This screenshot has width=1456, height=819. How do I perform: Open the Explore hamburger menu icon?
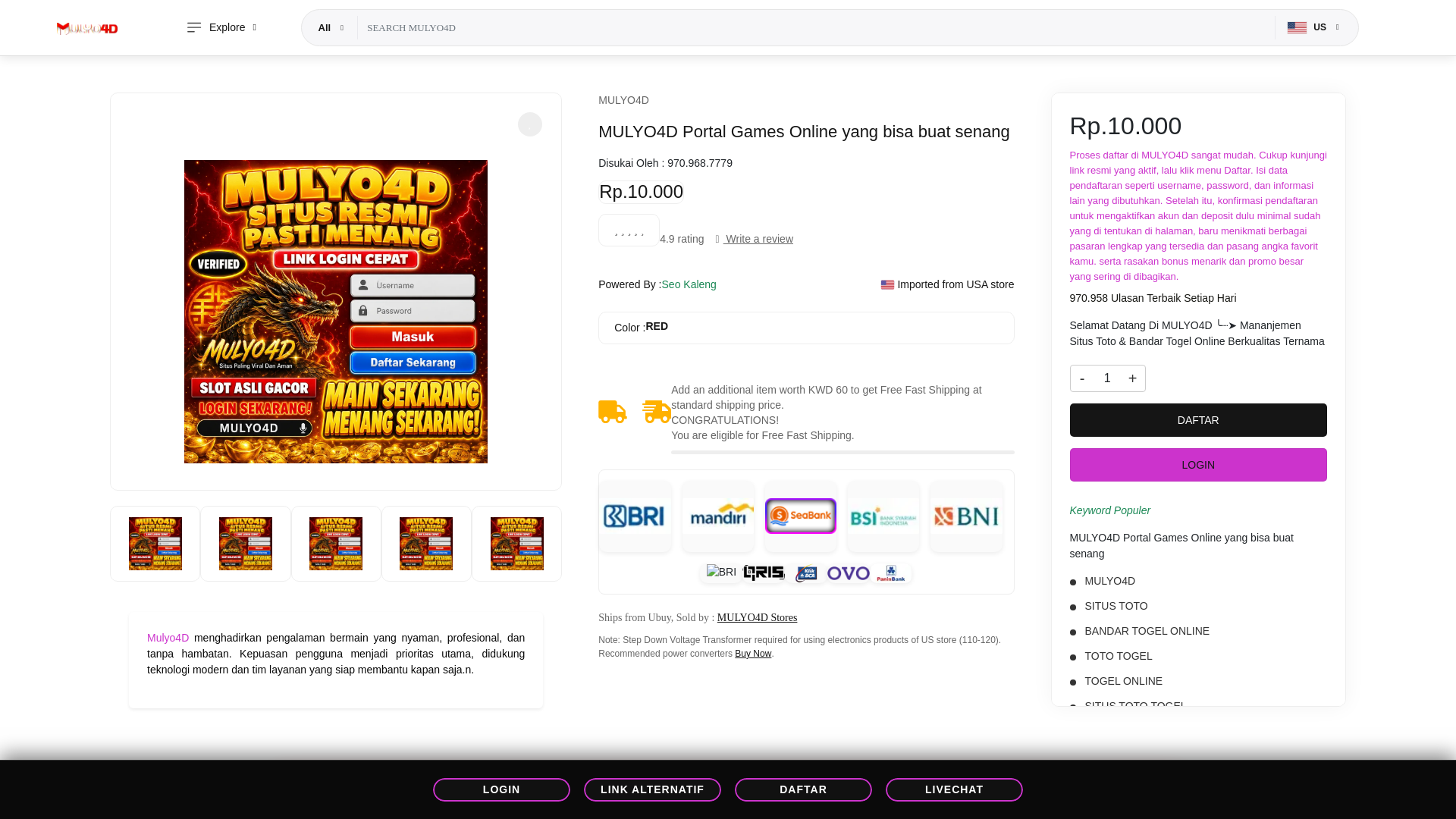tap(194, 27)
